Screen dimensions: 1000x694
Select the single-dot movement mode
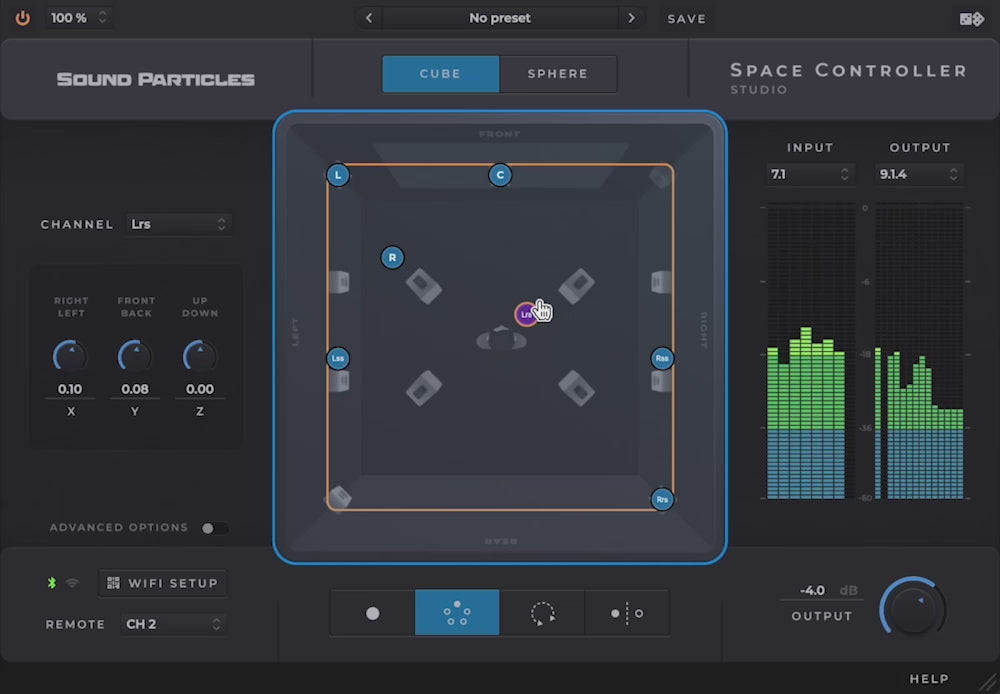372,613
